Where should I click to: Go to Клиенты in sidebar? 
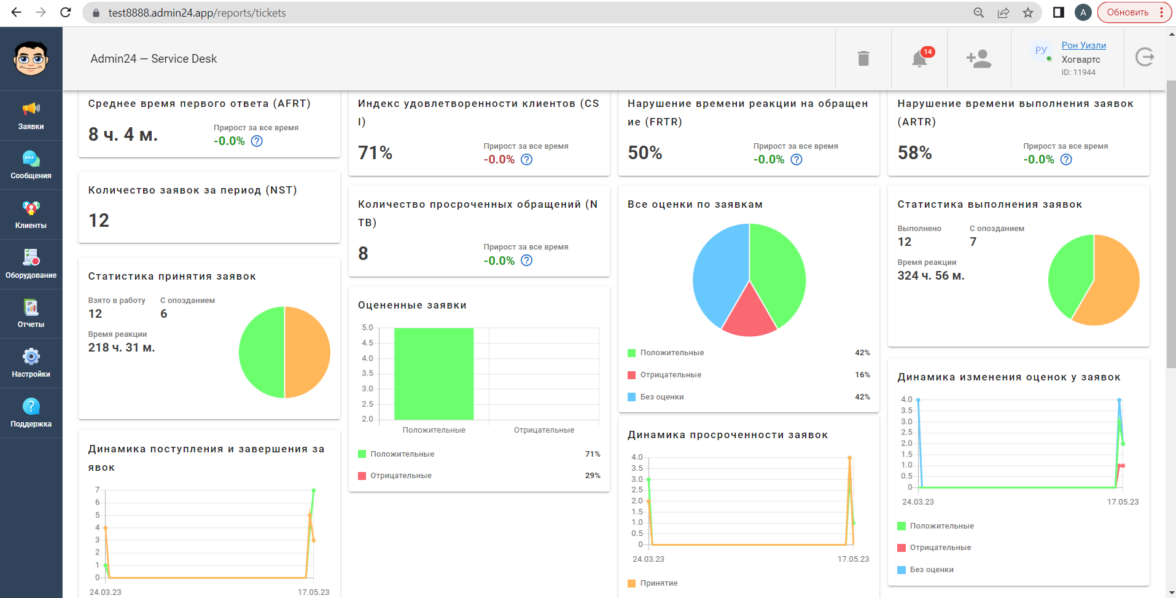click(31, 214)
